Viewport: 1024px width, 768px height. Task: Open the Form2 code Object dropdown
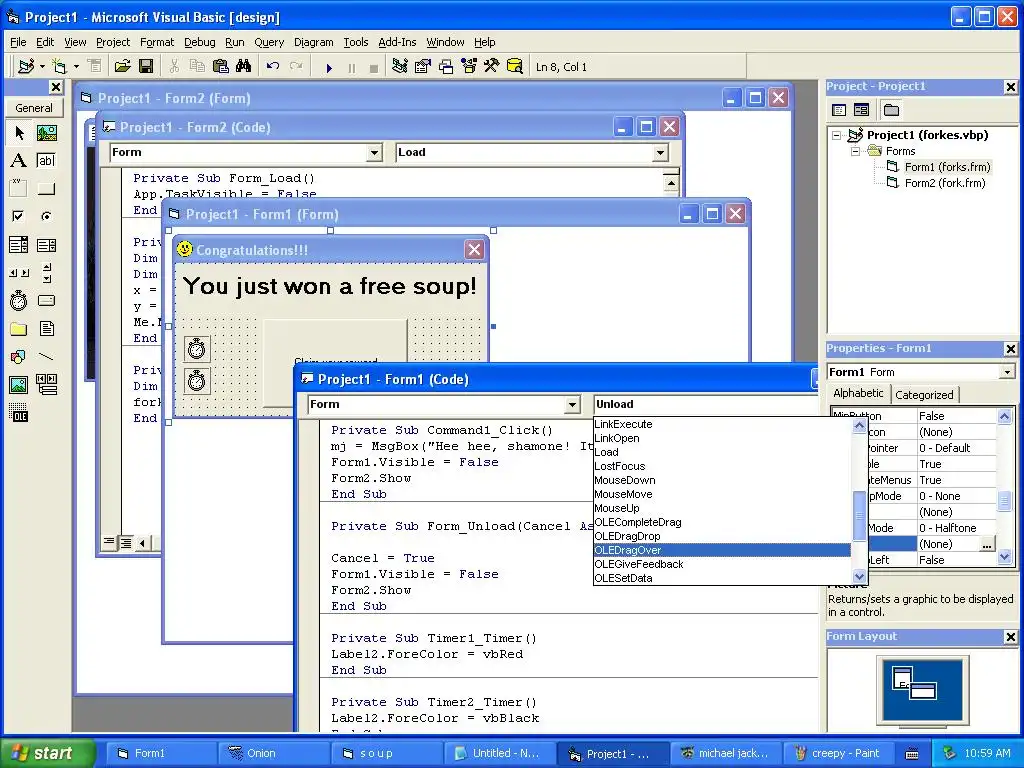[374, 153]
